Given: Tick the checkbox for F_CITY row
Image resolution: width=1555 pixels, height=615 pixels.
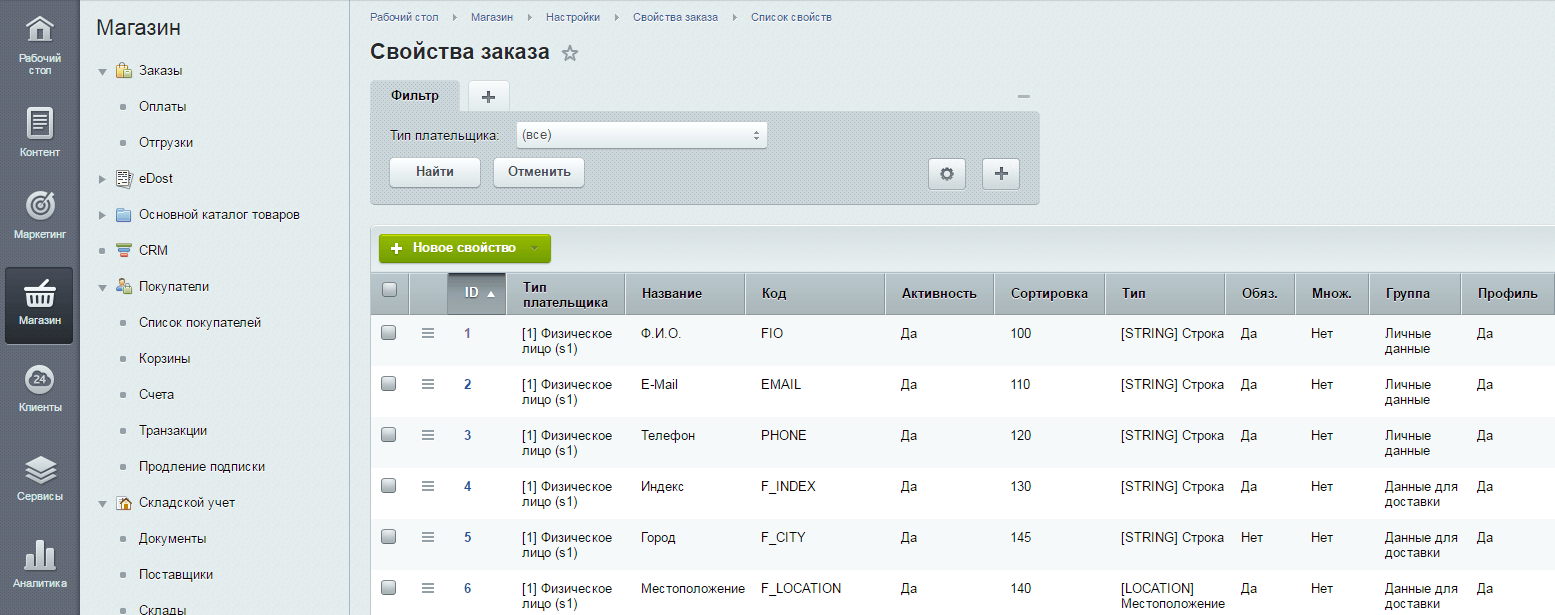Looking at the screenshot, I should 389,537.
